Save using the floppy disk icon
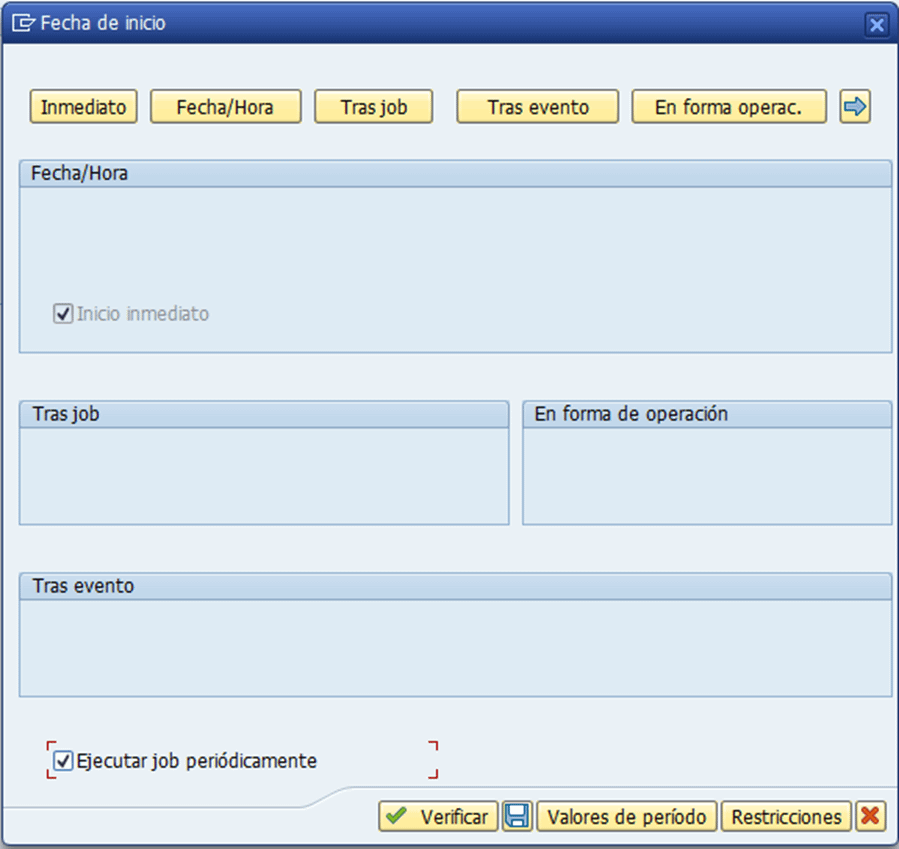899x849 pixels. 517,816
